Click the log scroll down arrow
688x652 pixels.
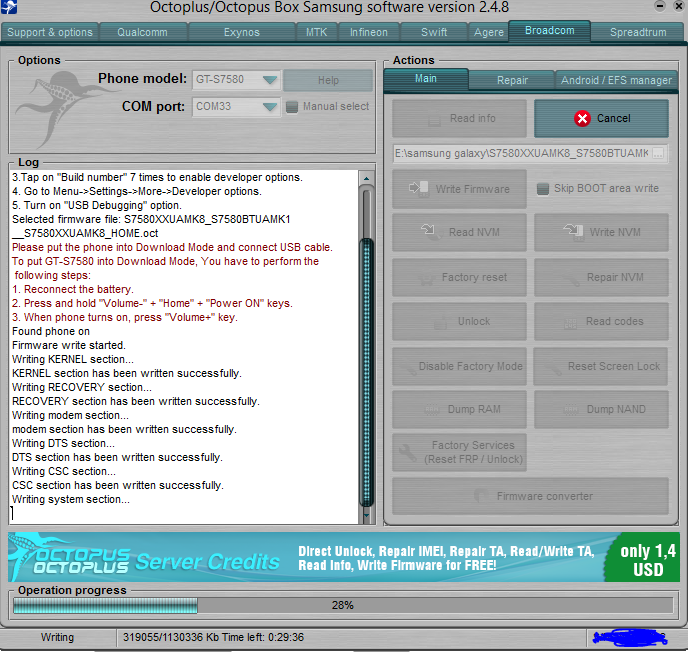pyautogui.click(x=366, y=515)
